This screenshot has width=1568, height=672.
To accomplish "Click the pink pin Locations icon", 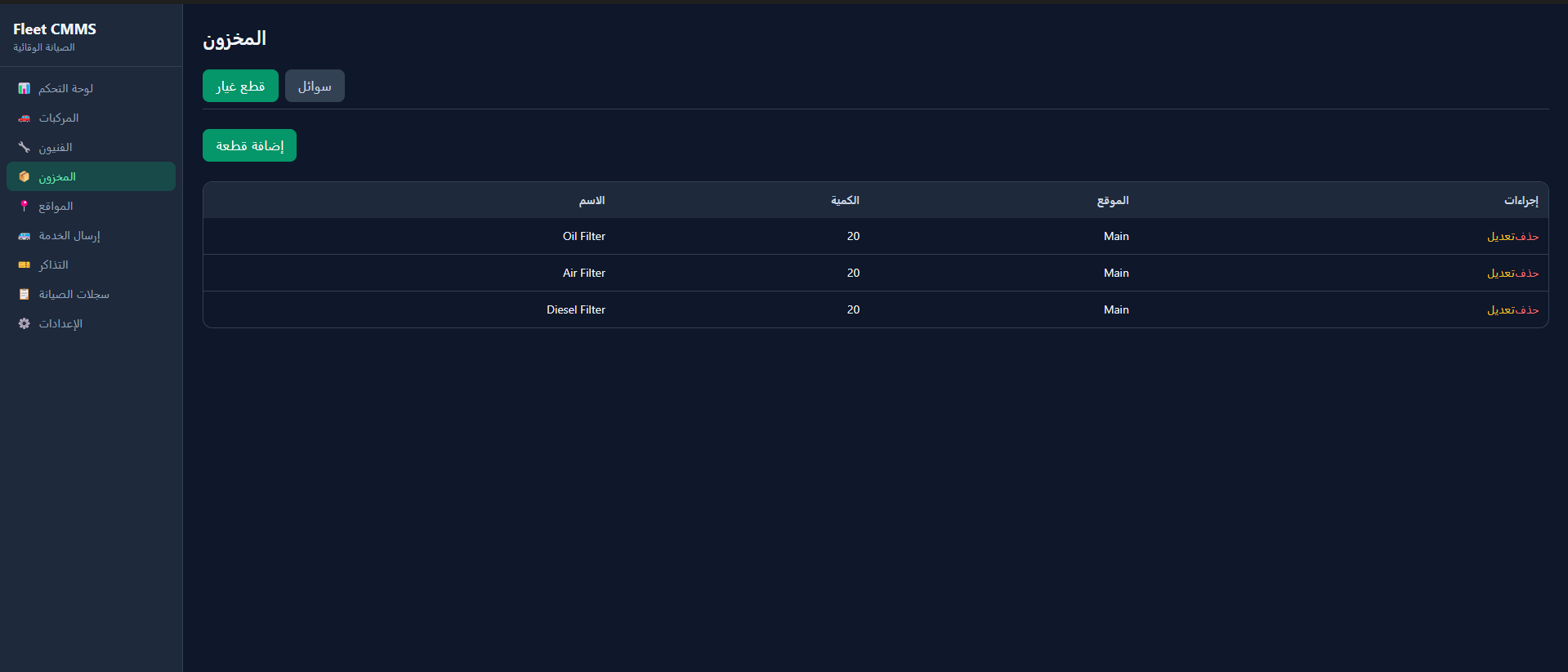I will [25, 207].
